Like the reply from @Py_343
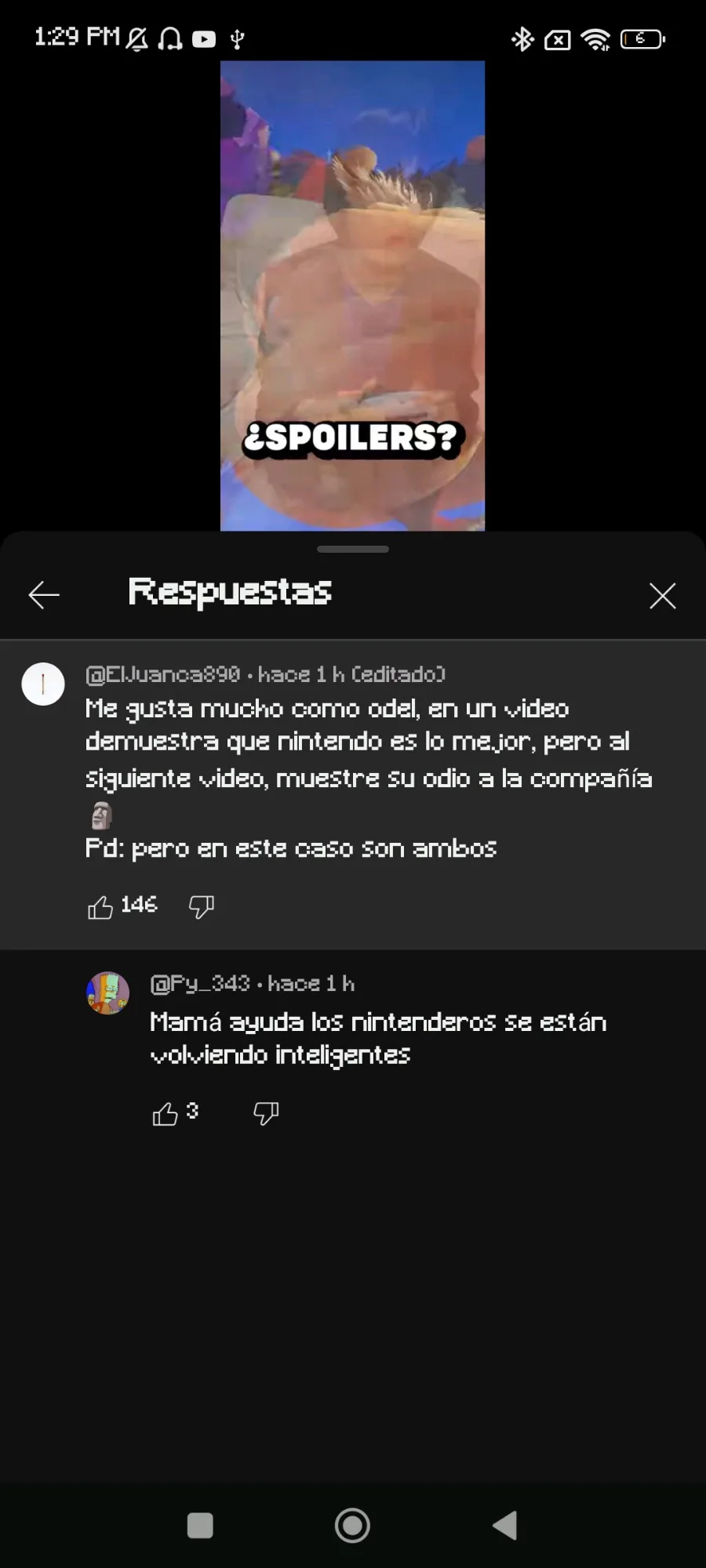The height and width of the screenshot is (1568, 706). coord(165,1113)
